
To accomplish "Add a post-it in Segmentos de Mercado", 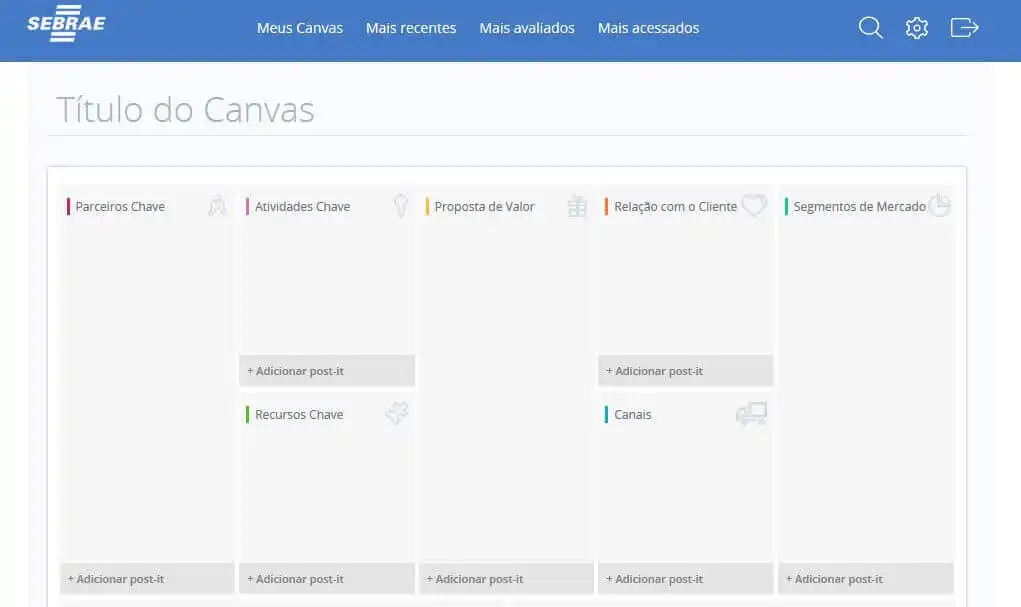I will click(x=865, y=578).
